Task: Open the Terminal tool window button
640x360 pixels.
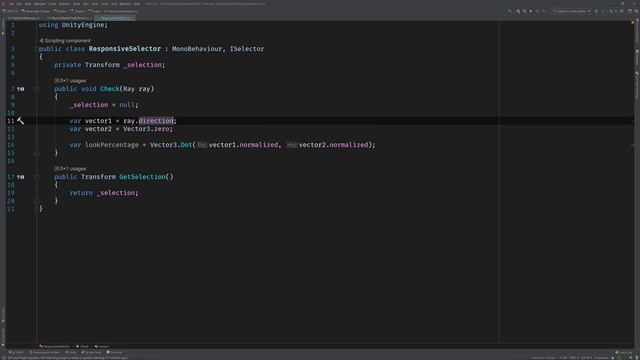Action: [x=114, y=352]
